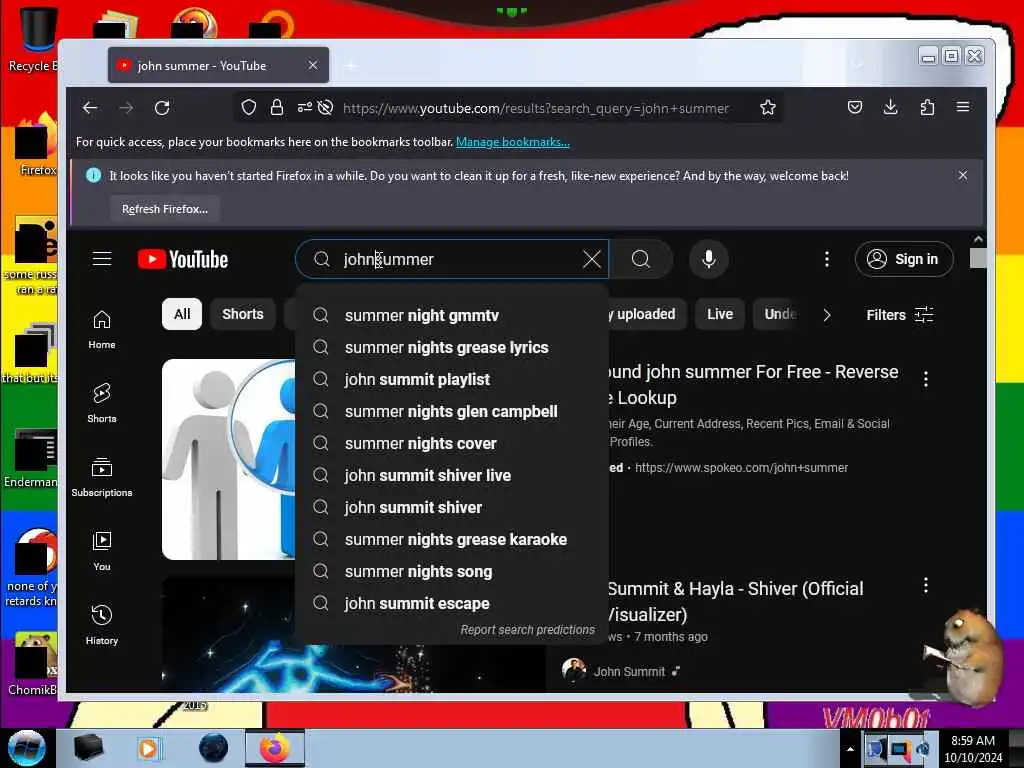The height and width of the screenshot is (768, 1024).
Task: Open the media player taskbar icon
Action: 148,748
